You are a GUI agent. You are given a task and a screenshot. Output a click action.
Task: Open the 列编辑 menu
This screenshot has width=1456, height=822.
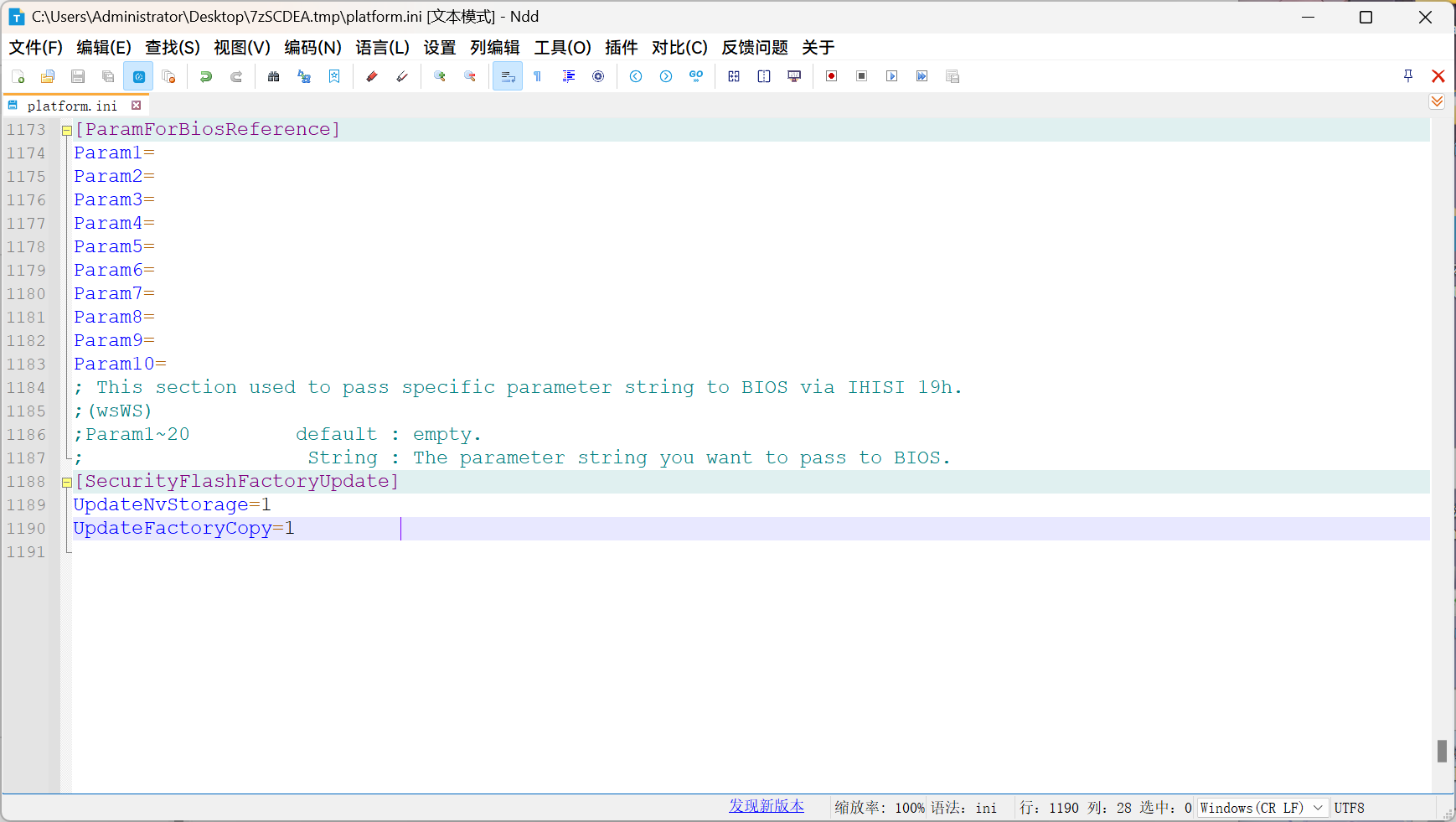tap(495, 48)
